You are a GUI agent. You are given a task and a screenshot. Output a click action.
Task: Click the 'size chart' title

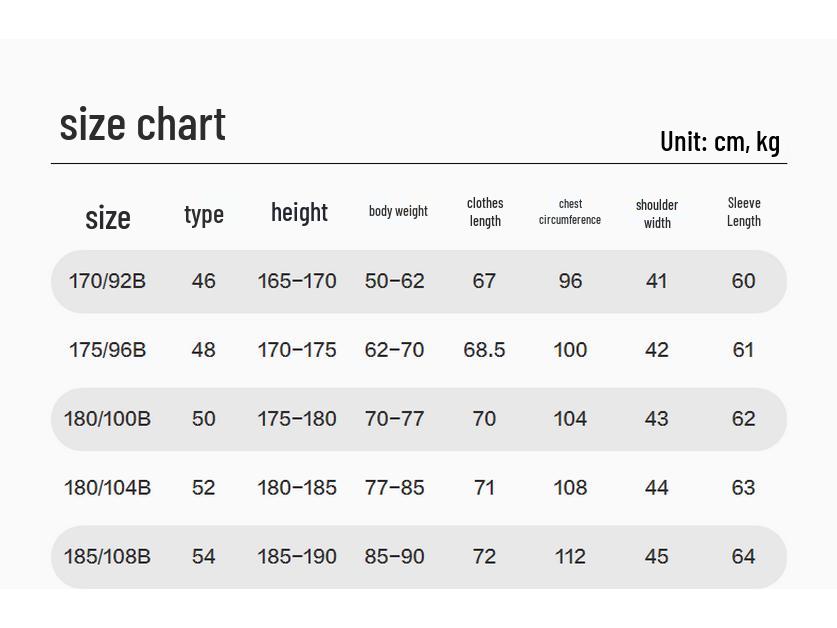[x=142, y=124]
